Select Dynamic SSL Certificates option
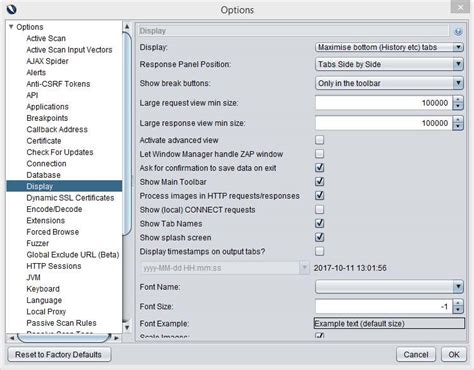 coord(70,198)
